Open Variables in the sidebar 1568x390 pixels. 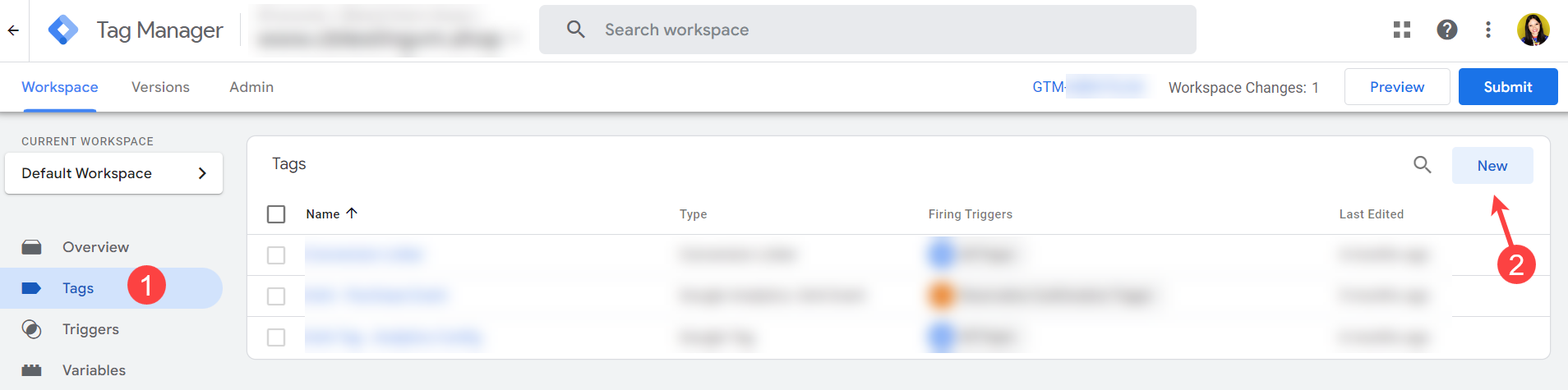(94, 370)
